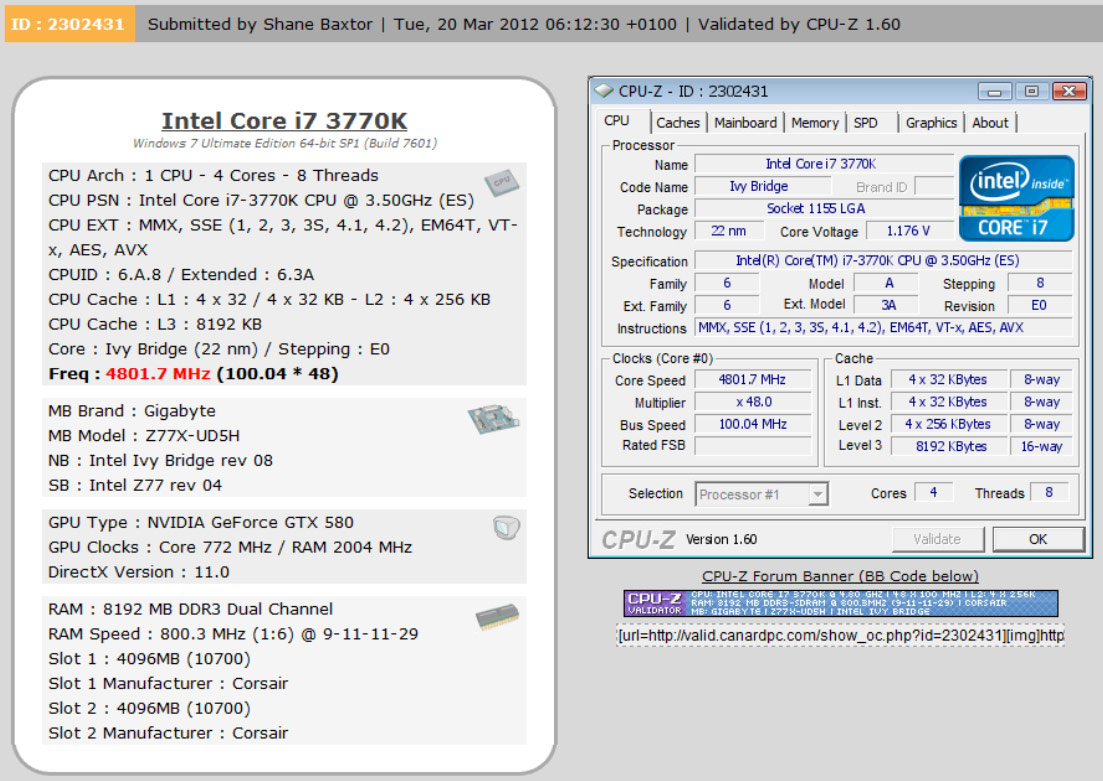Click the CPU-Z Validator banner image

pos(841,603)
